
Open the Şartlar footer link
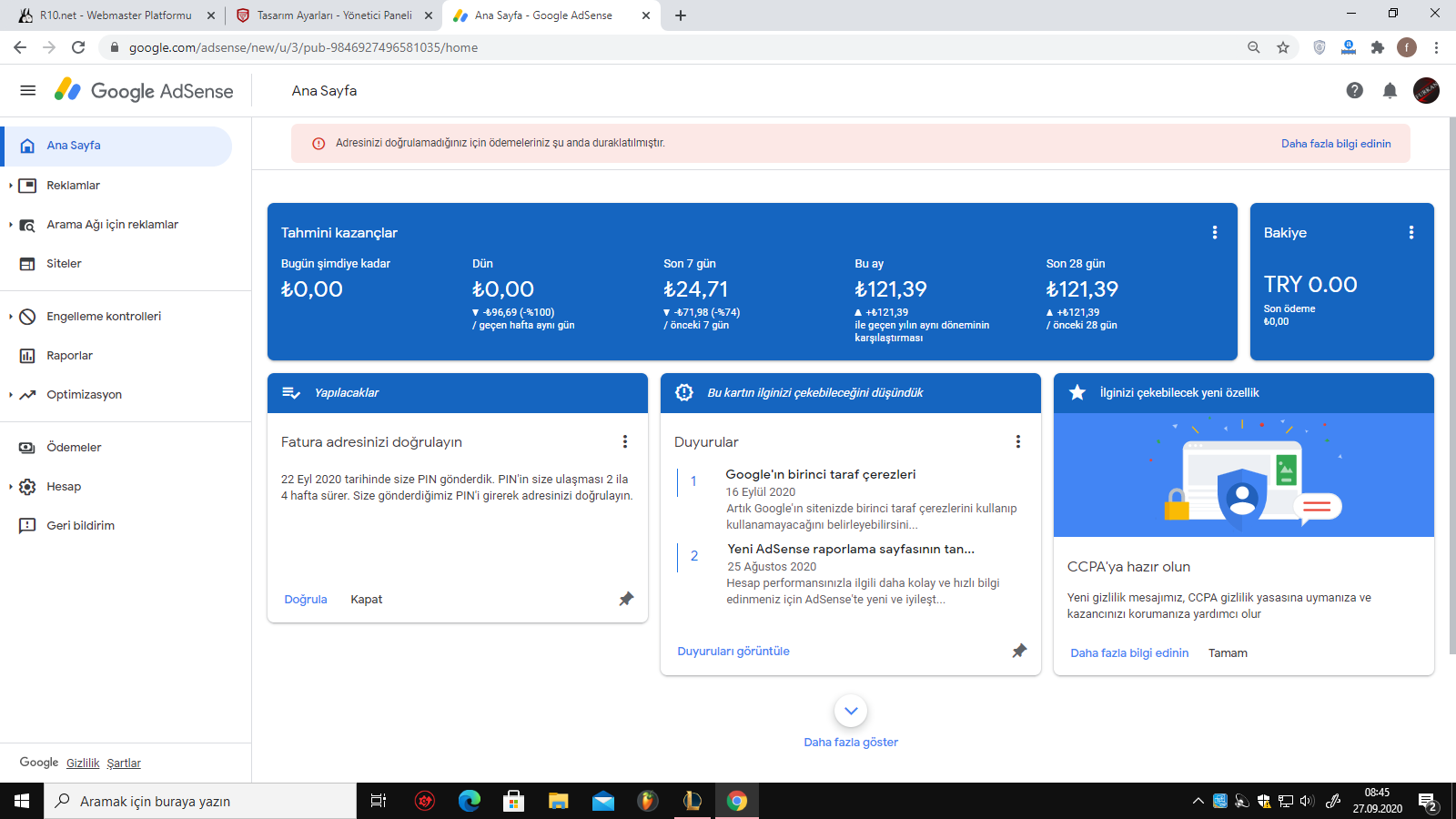point(124,763)
